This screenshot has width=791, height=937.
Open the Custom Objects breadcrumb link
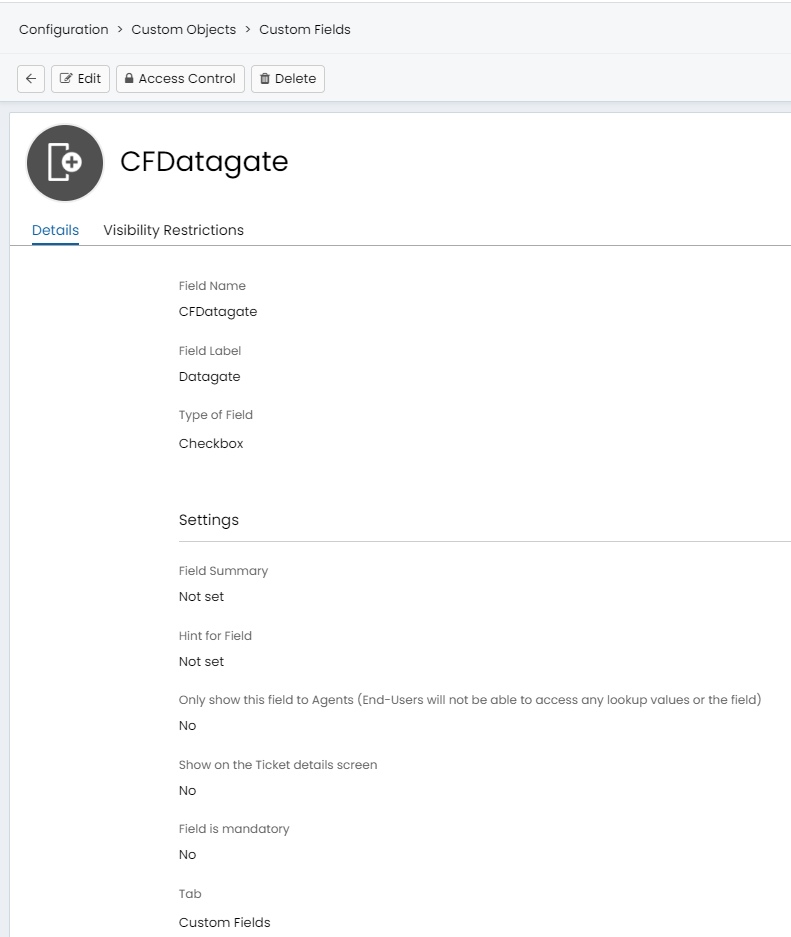tap(183, 30)
